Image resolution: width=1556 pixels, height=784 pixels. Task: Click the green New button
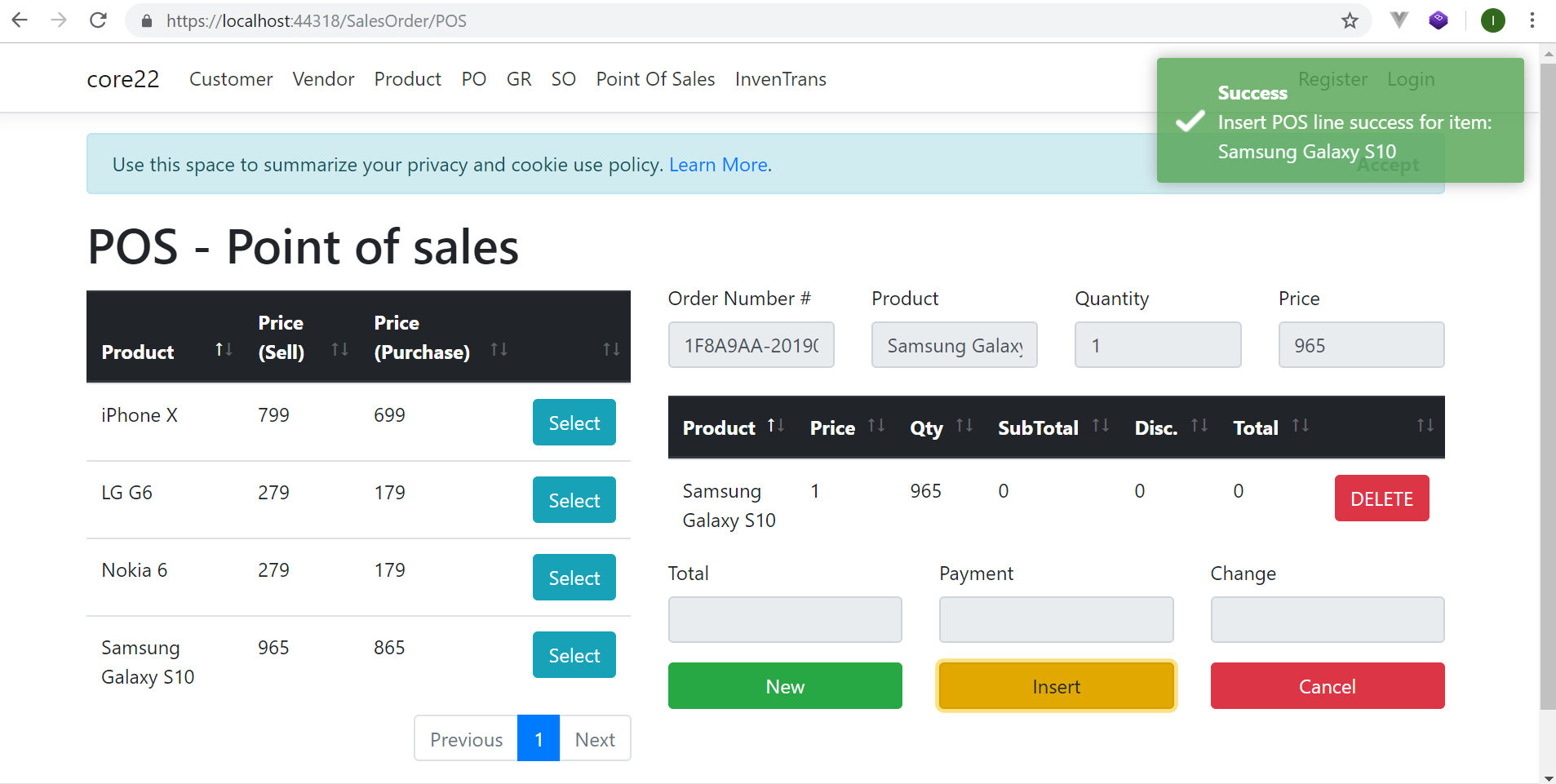(x=785, y=686)
